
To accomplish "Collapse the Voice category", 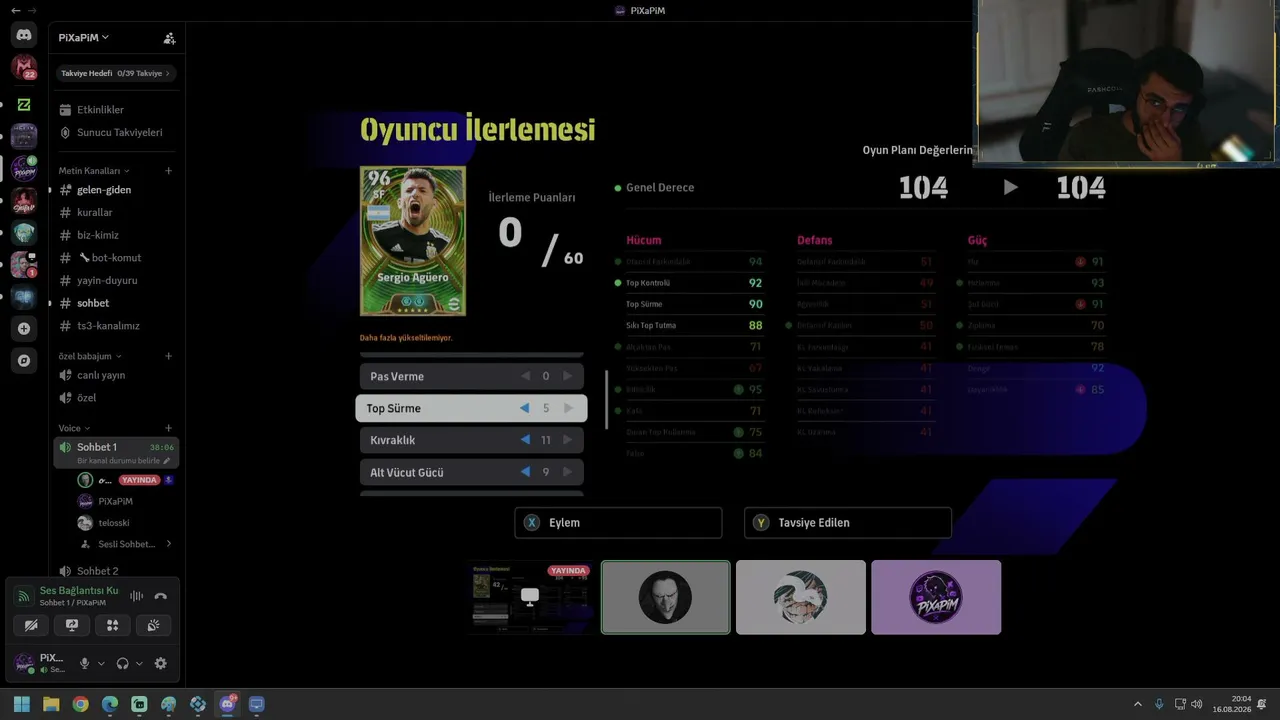I will point(74,428).
